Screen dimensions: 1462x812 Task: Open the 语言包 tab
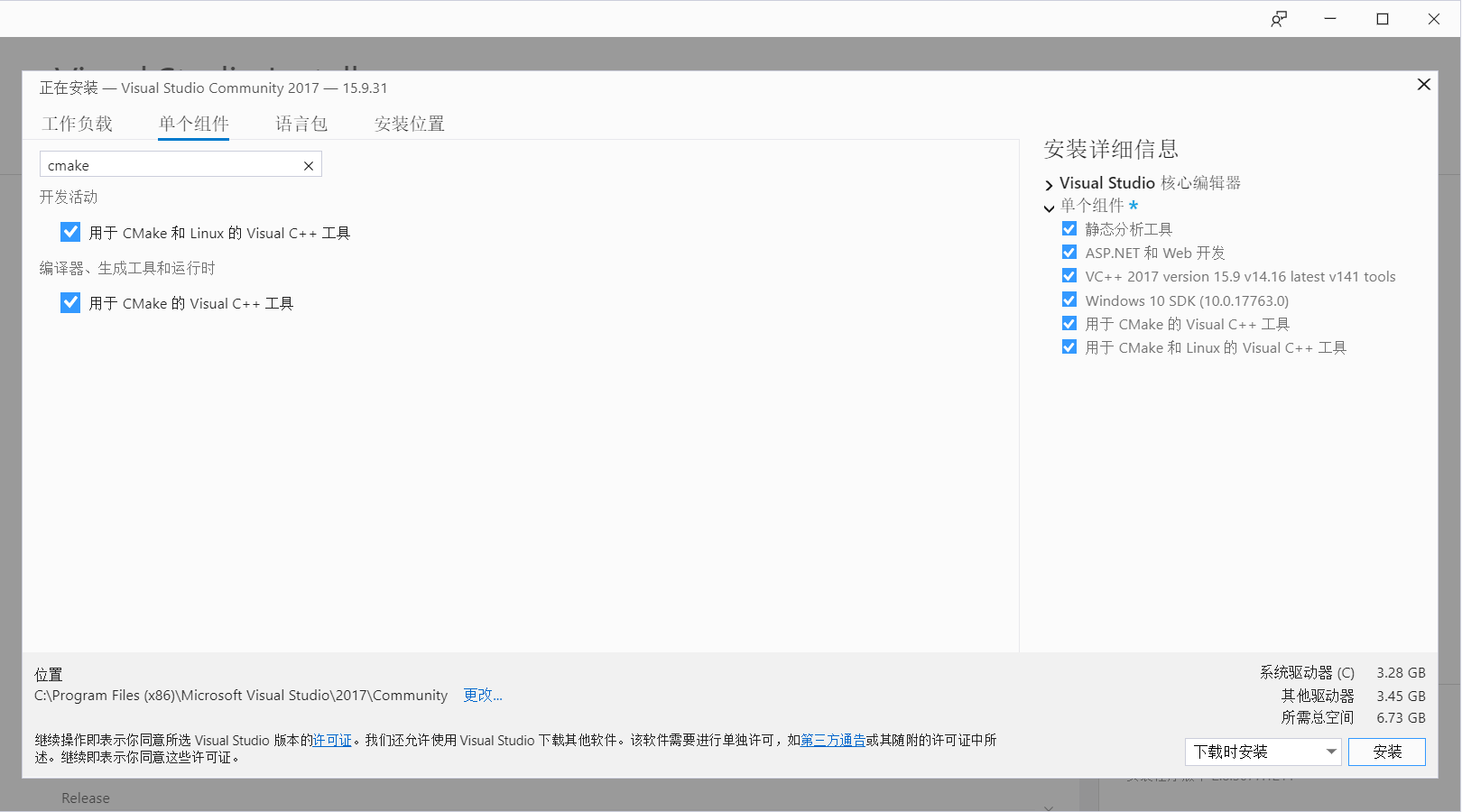point(301,124)
